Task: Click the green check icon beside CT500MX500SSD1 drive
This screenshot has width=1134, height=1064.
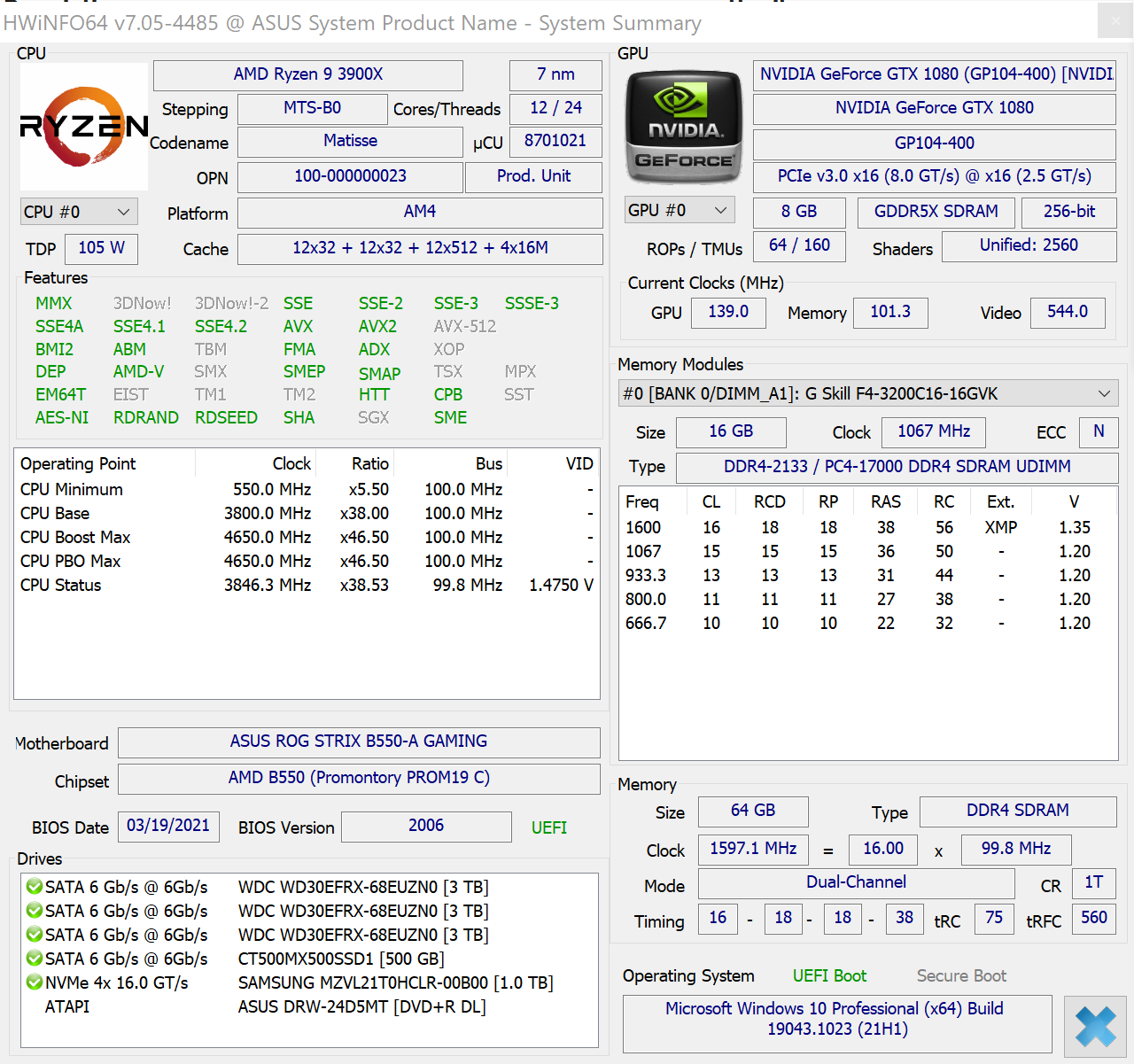Action: click(x=35, y=959)
